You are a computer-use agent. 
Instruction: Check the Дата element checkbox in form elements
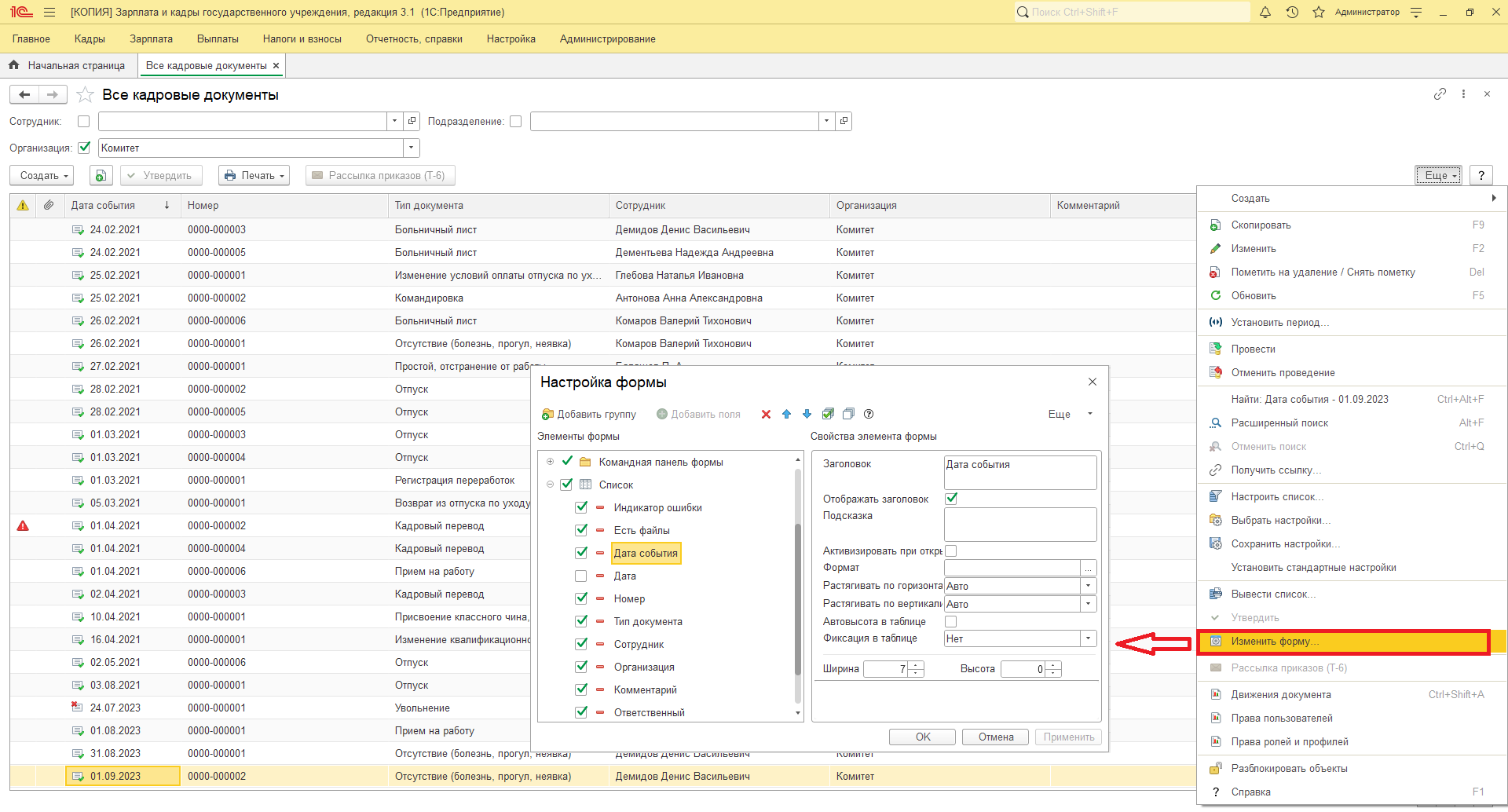(x=581, y=576)
